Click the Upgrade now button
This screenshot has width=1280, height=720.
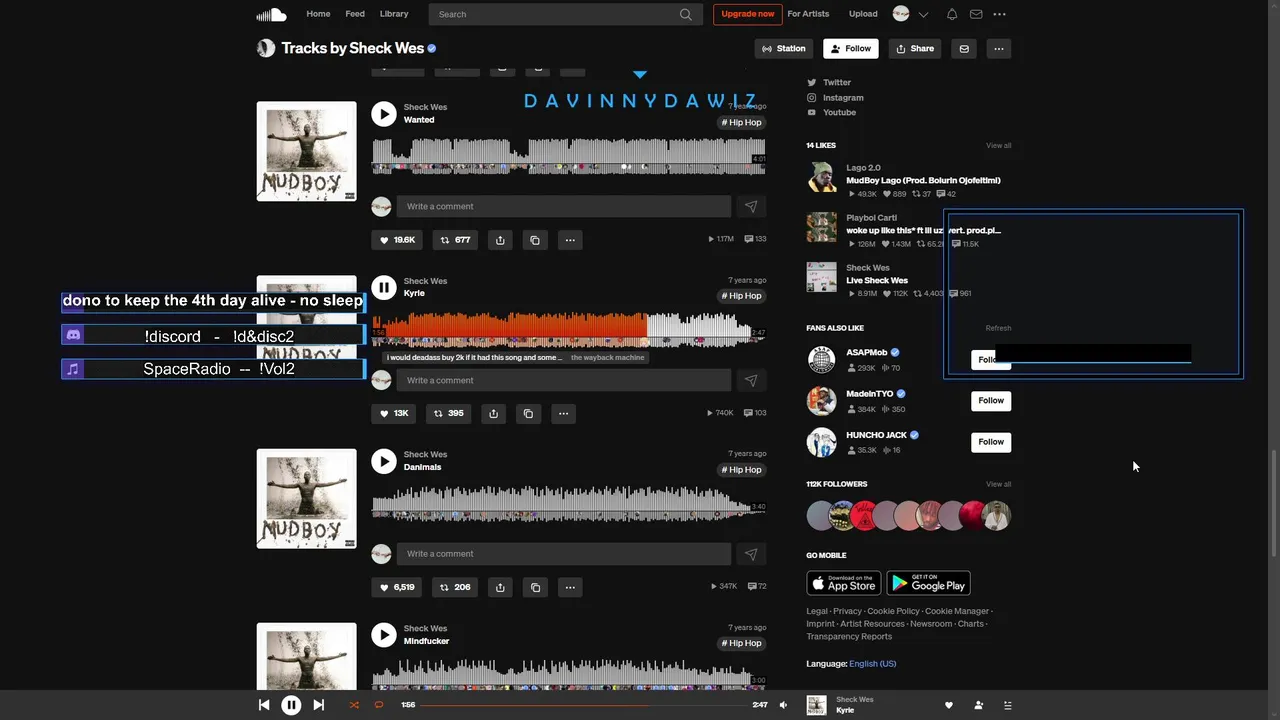click(748, 14)
